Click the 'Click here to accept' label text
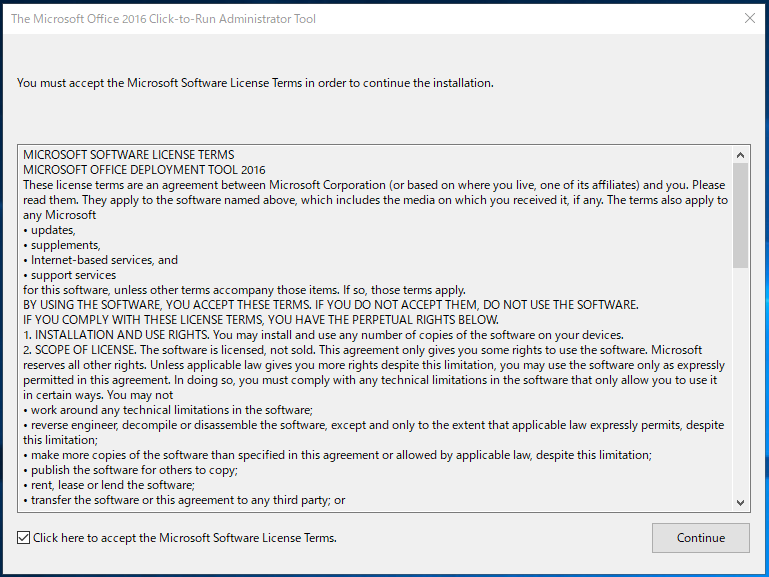769x577 pixels. (x=185, y=538)
